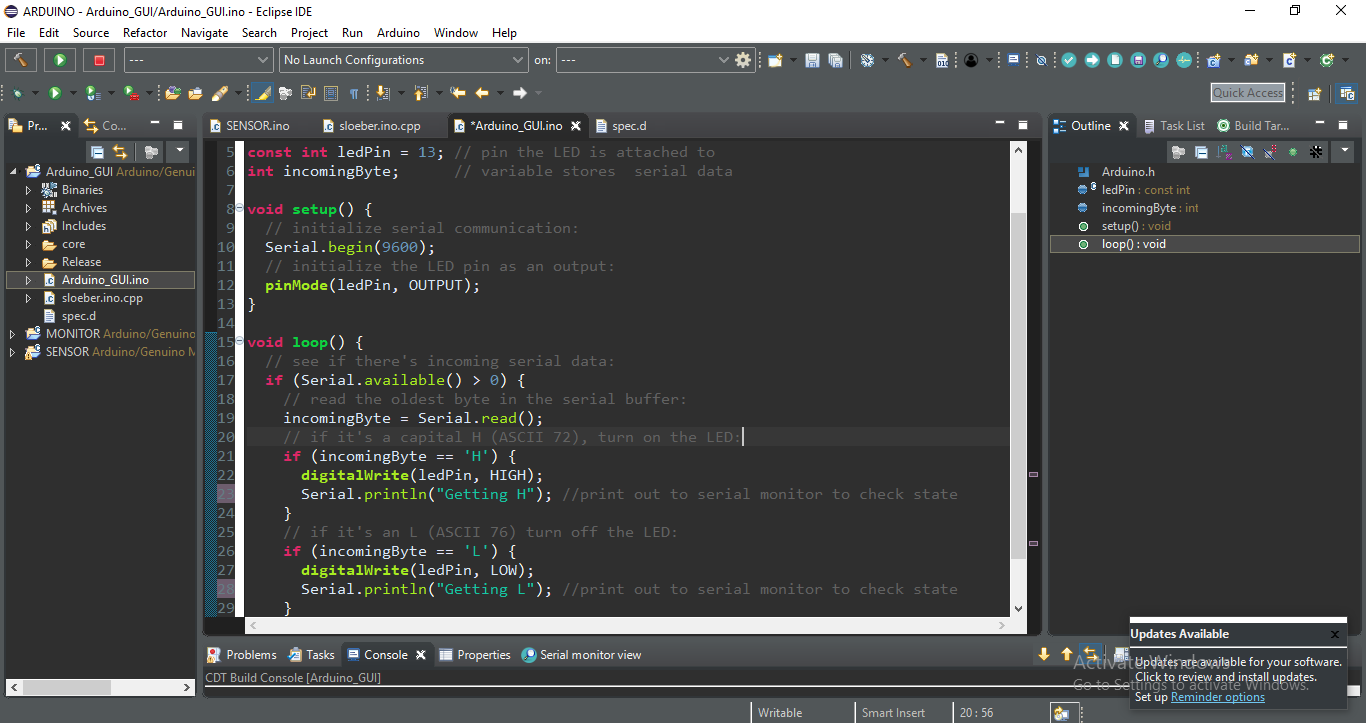The height and width of the screenshot is (723, 1366).
Task: Click the Reminder options link
Action: coord(1217,697)
